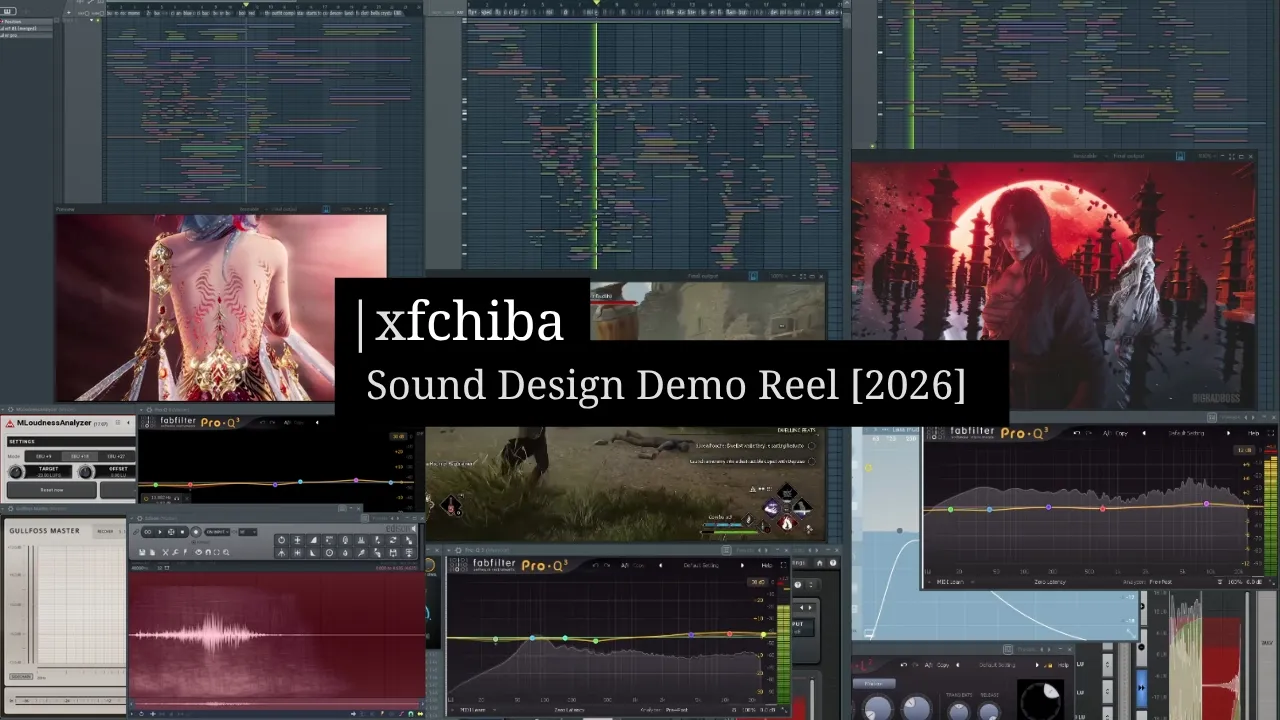Toggle A/B in Pro-Q 3 over the blue curve window
The width and height of the screenshot is (1280, 720).
click(1107, 433)
